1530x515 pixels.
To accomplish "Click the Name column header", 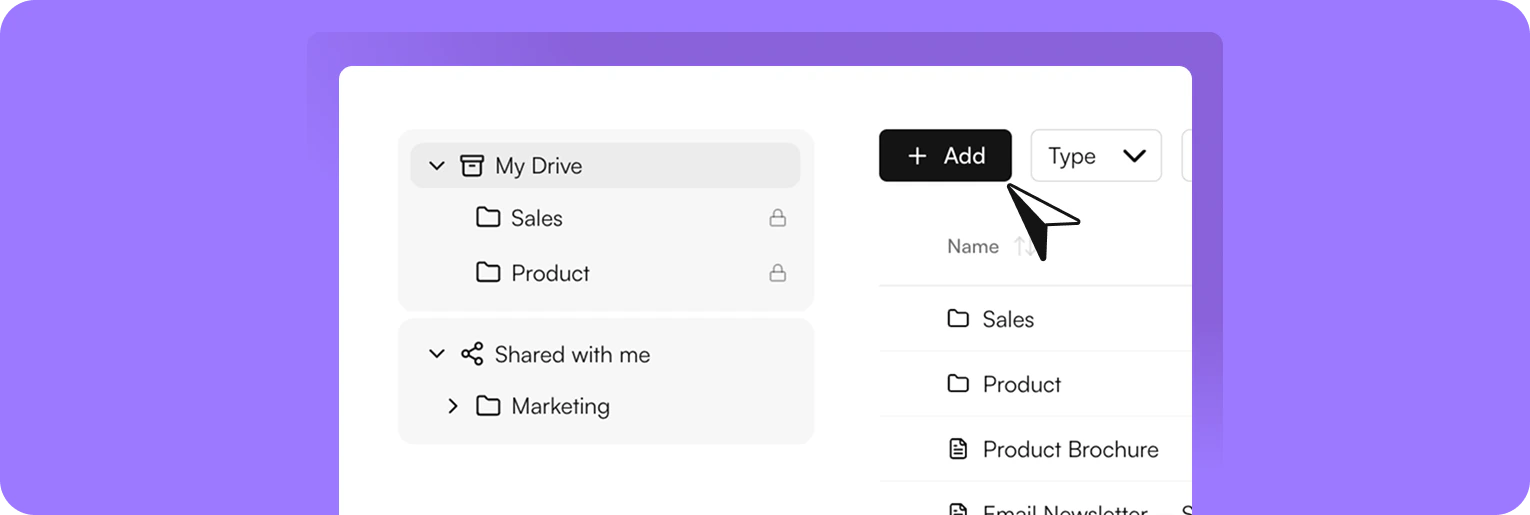I will (x=973, y=247).
